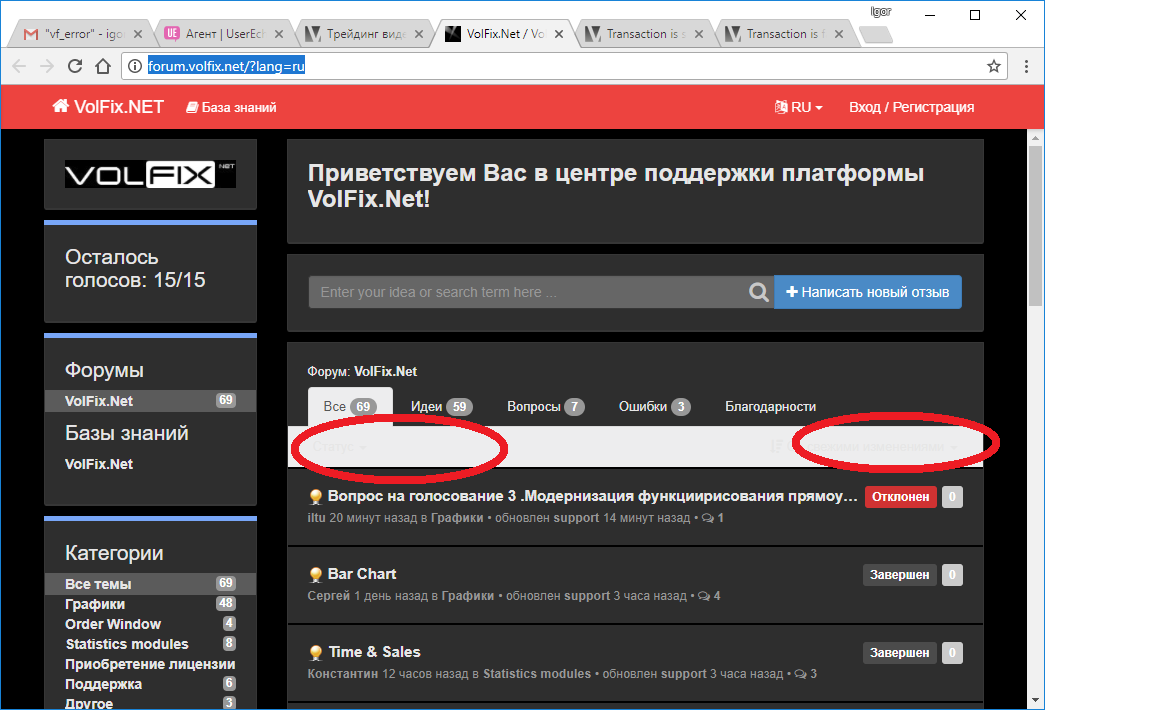Select Приобретение лицензии category
This screenshot has height=720, width=1152.
(x=150, y=664)
